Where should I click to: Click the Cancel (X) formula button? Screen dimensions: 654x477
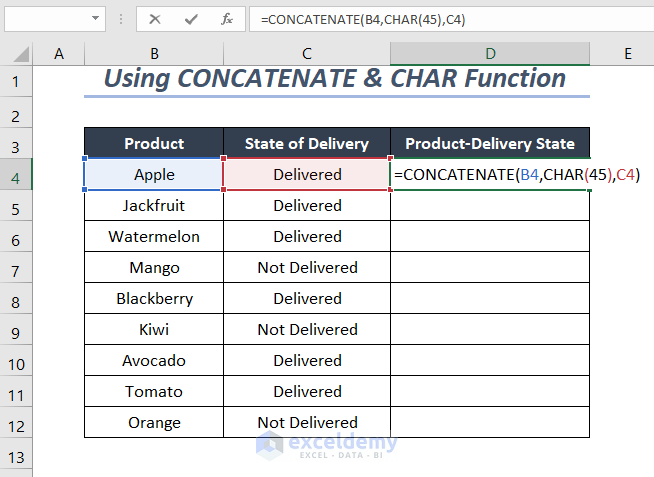coord(154,19)
